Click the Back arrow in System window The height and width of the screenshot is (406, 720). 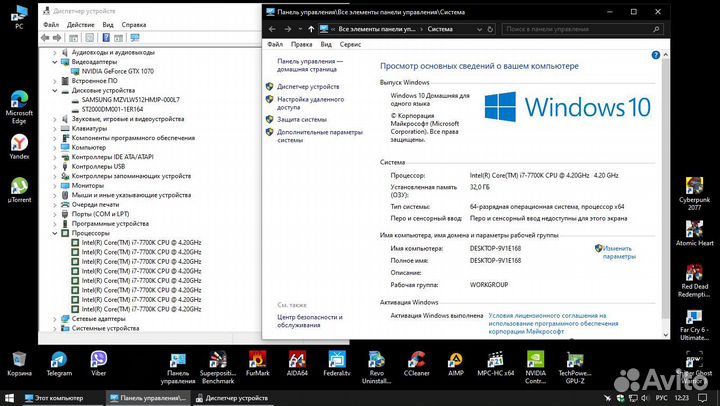tap(272, 29)
